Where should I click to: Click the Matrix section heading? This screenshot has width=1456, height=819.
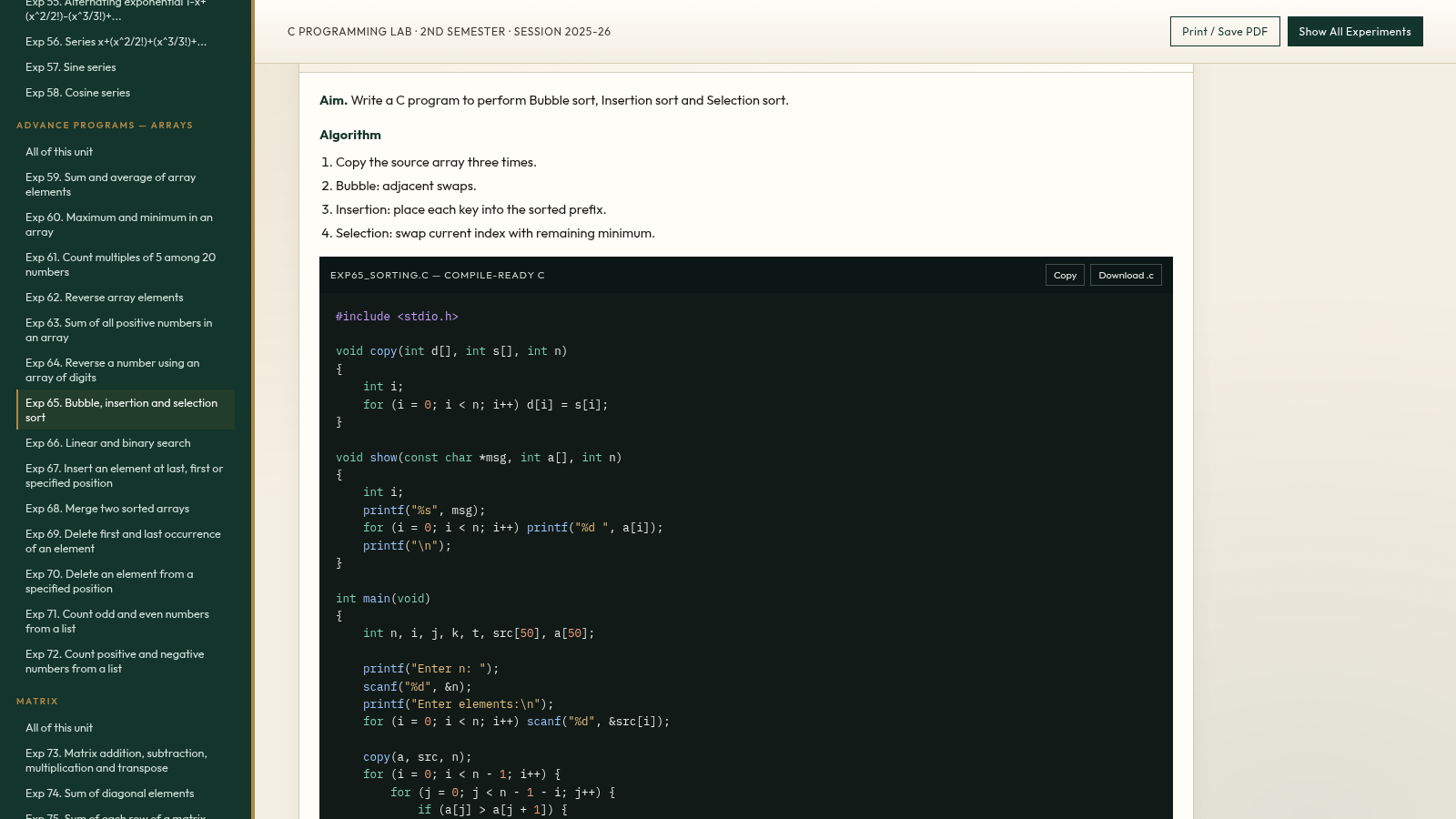pos(37,702)
